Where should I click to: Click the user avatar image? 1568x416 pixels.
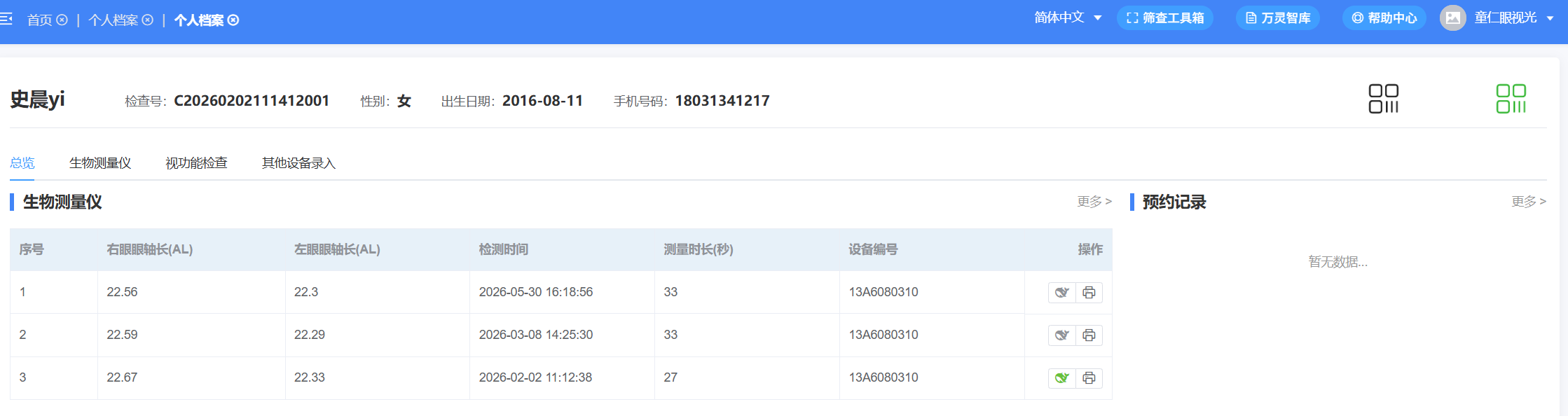coord(1453,18)
